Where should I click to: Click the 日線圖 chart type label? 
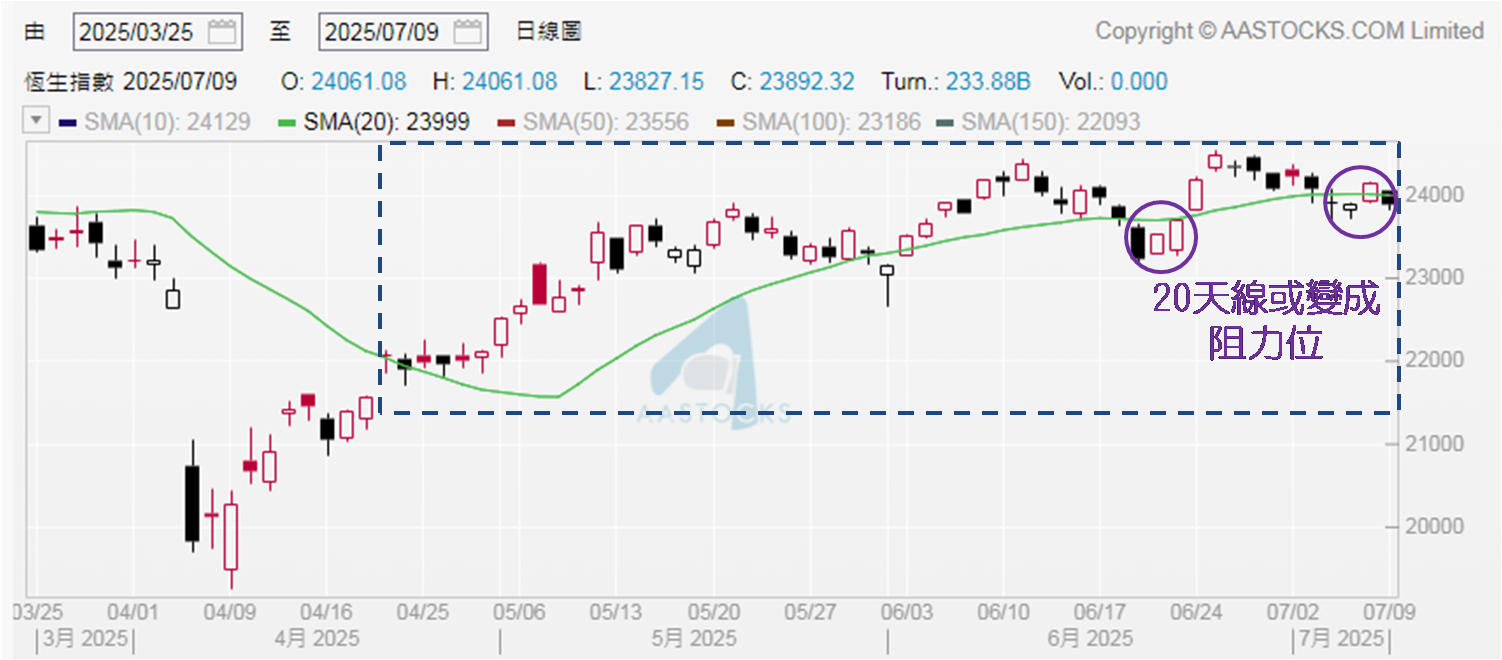tap(548, 31)
